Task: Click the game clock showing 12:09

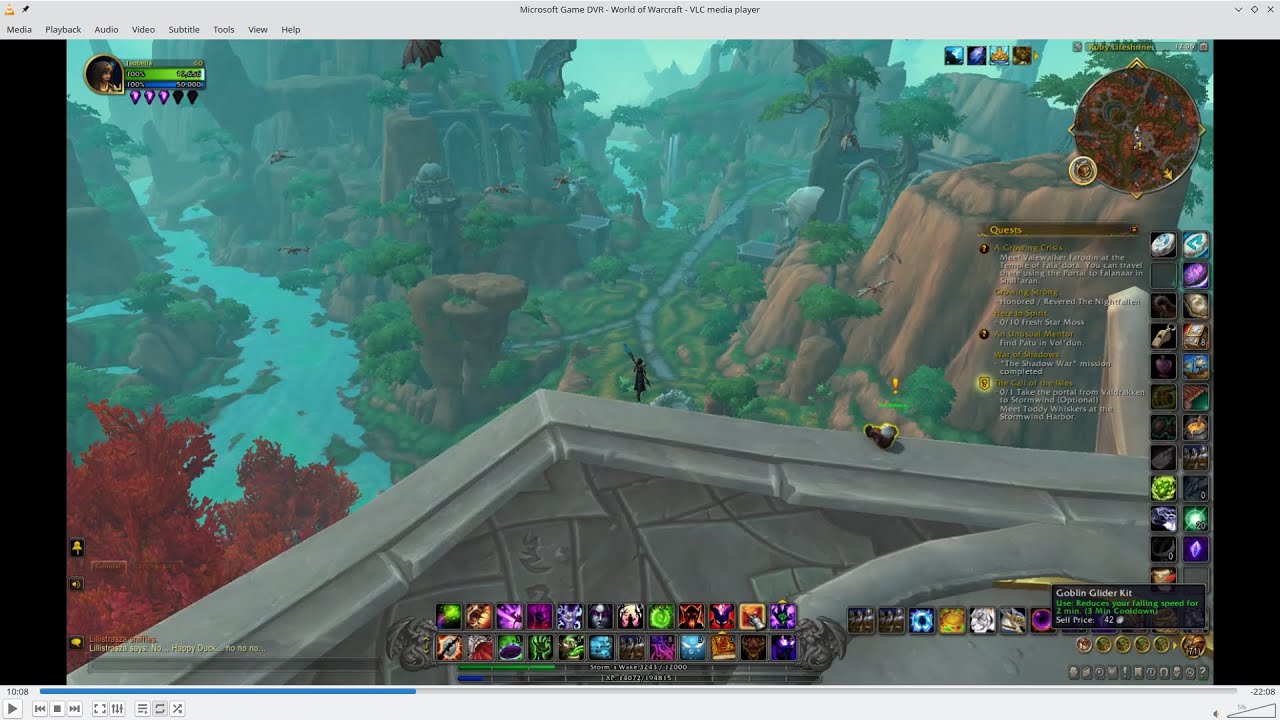Action: (1185, 47)
